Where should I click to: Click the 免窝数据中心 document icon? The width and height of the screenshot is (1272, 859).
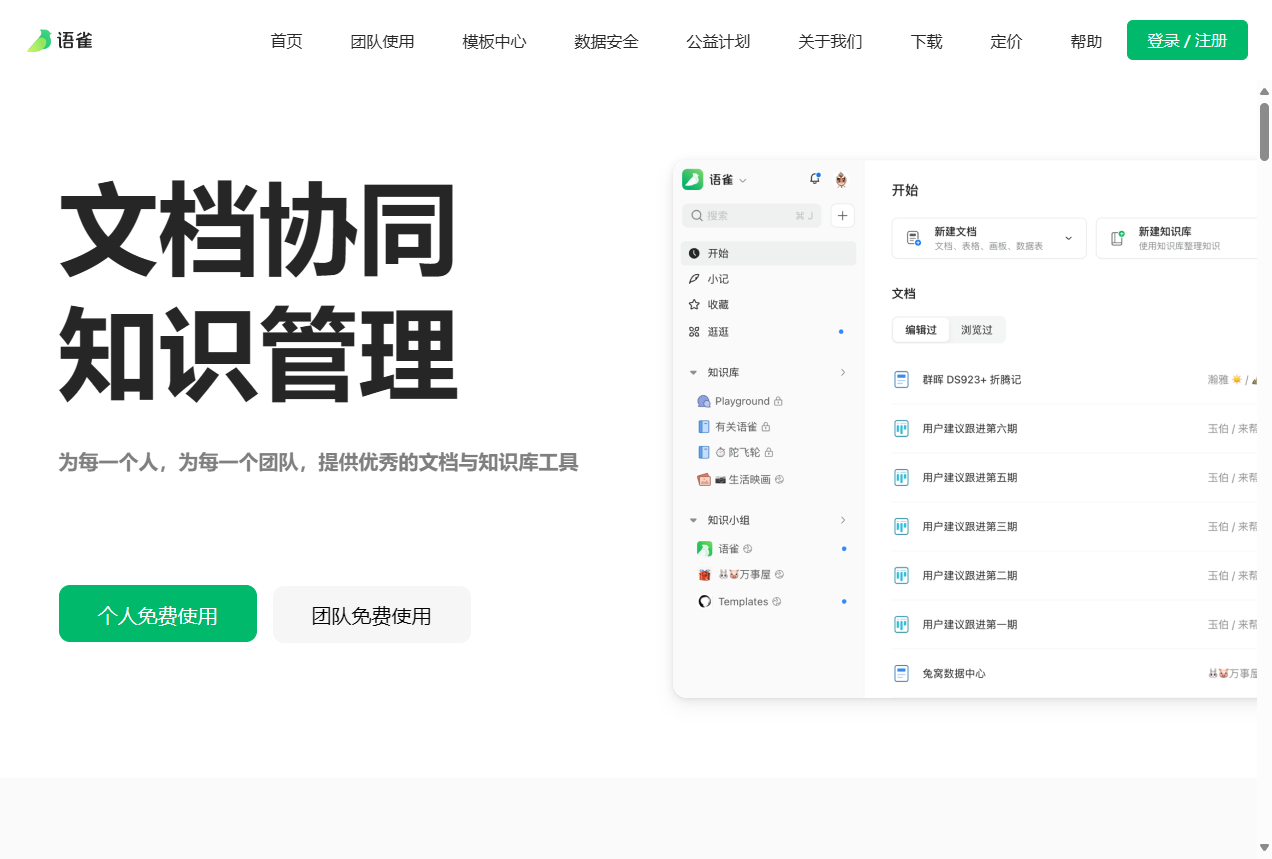pos(901,673)
